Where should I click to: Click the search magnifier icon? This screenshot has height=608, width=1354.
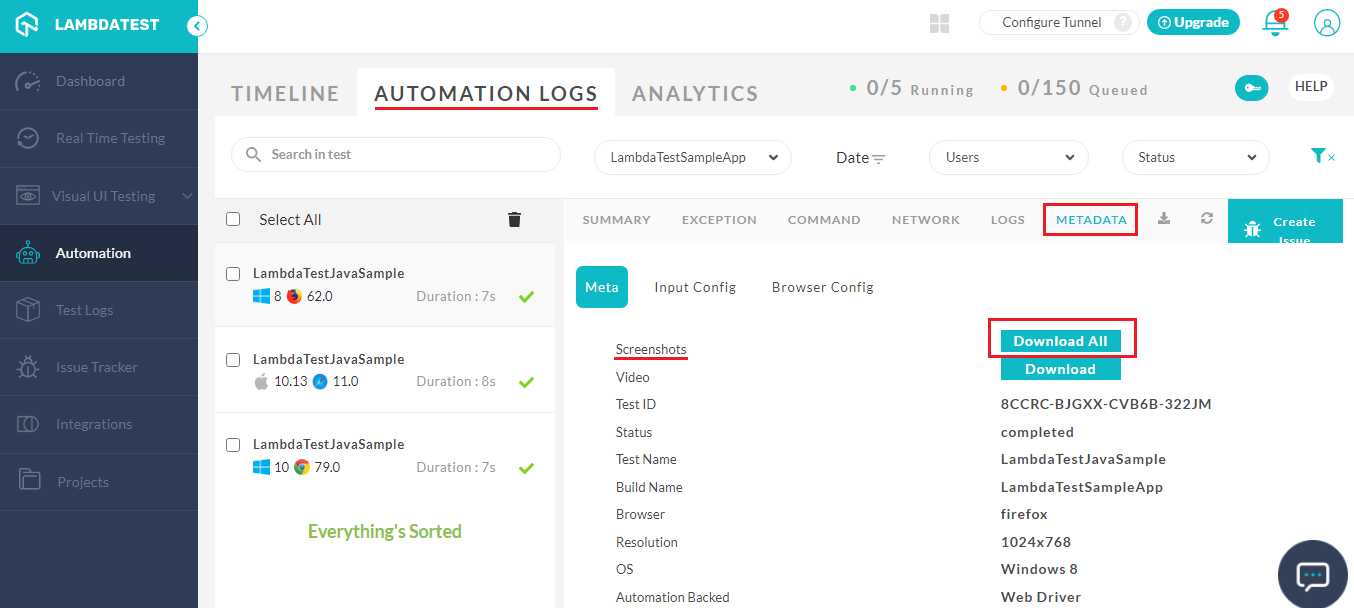coord(254,155)
